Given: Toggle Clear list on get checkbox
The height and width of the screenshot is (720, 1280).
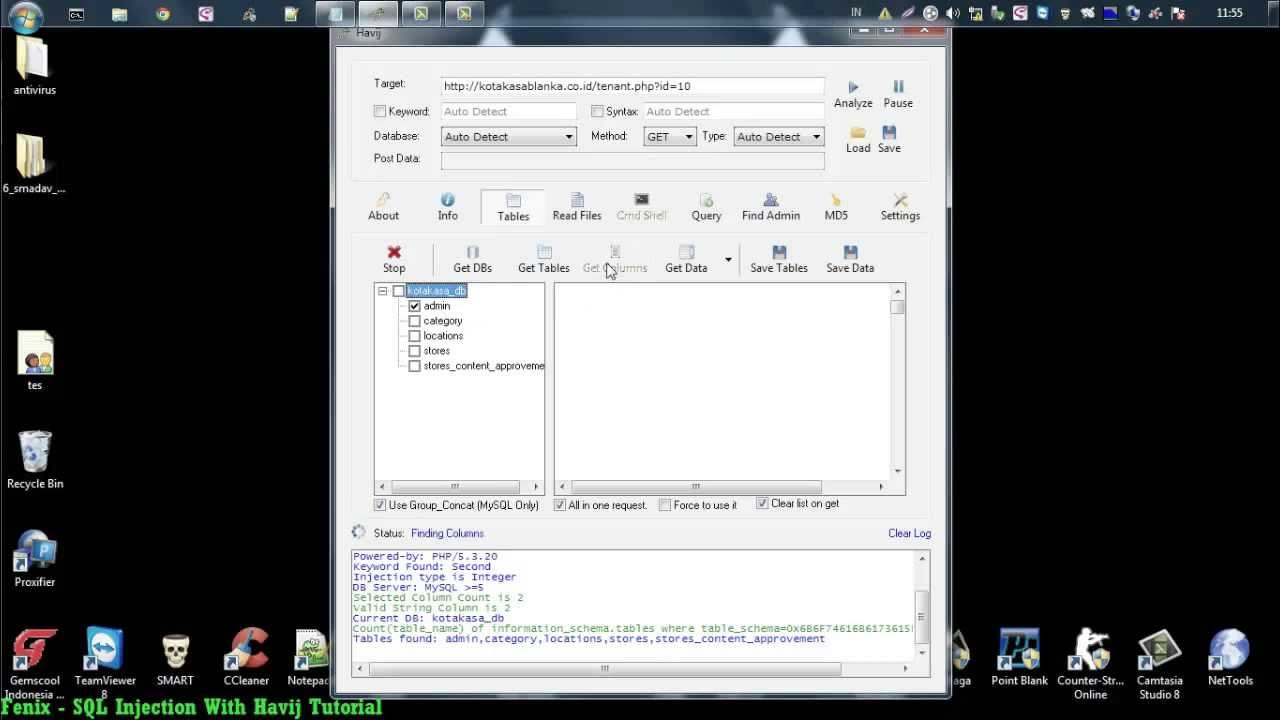Looking at the screenshot, I should [762, 504].
